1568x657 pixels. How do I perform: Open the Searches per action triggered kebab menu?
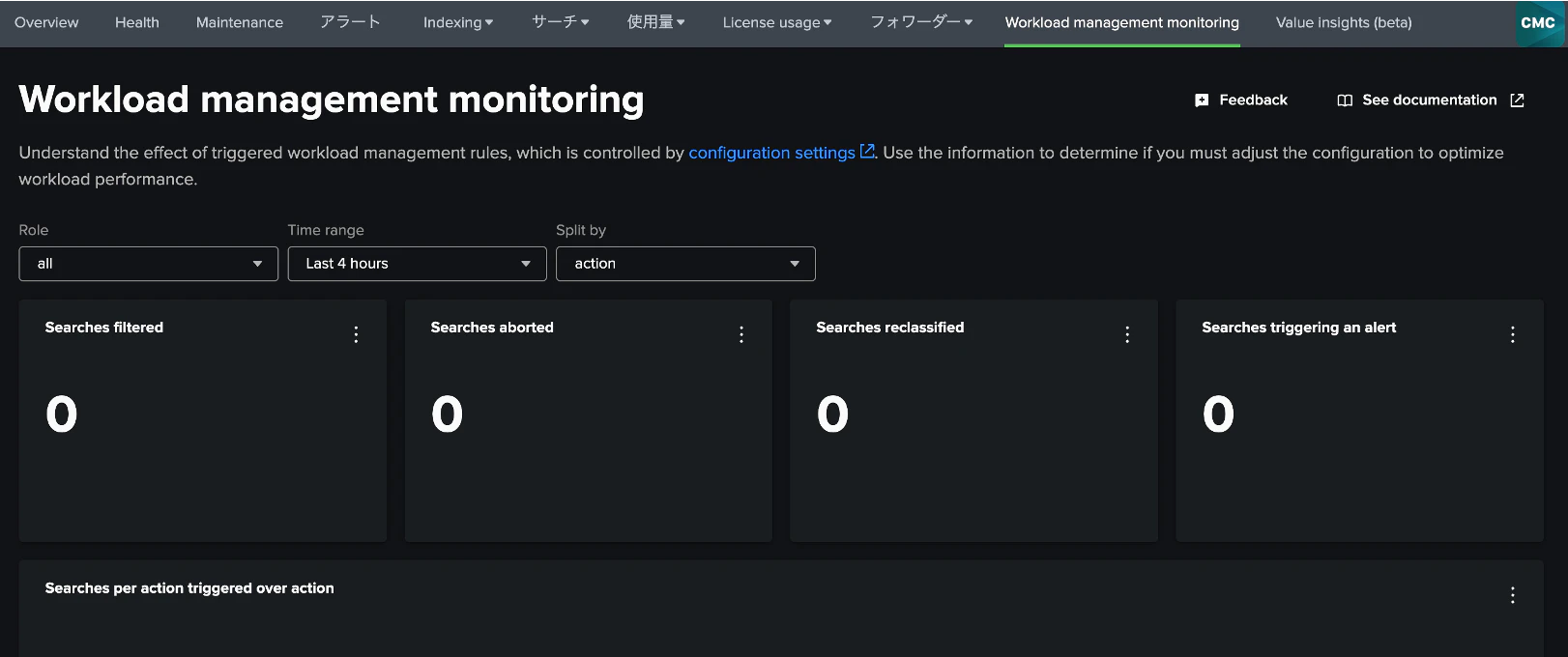[1513, 595]
